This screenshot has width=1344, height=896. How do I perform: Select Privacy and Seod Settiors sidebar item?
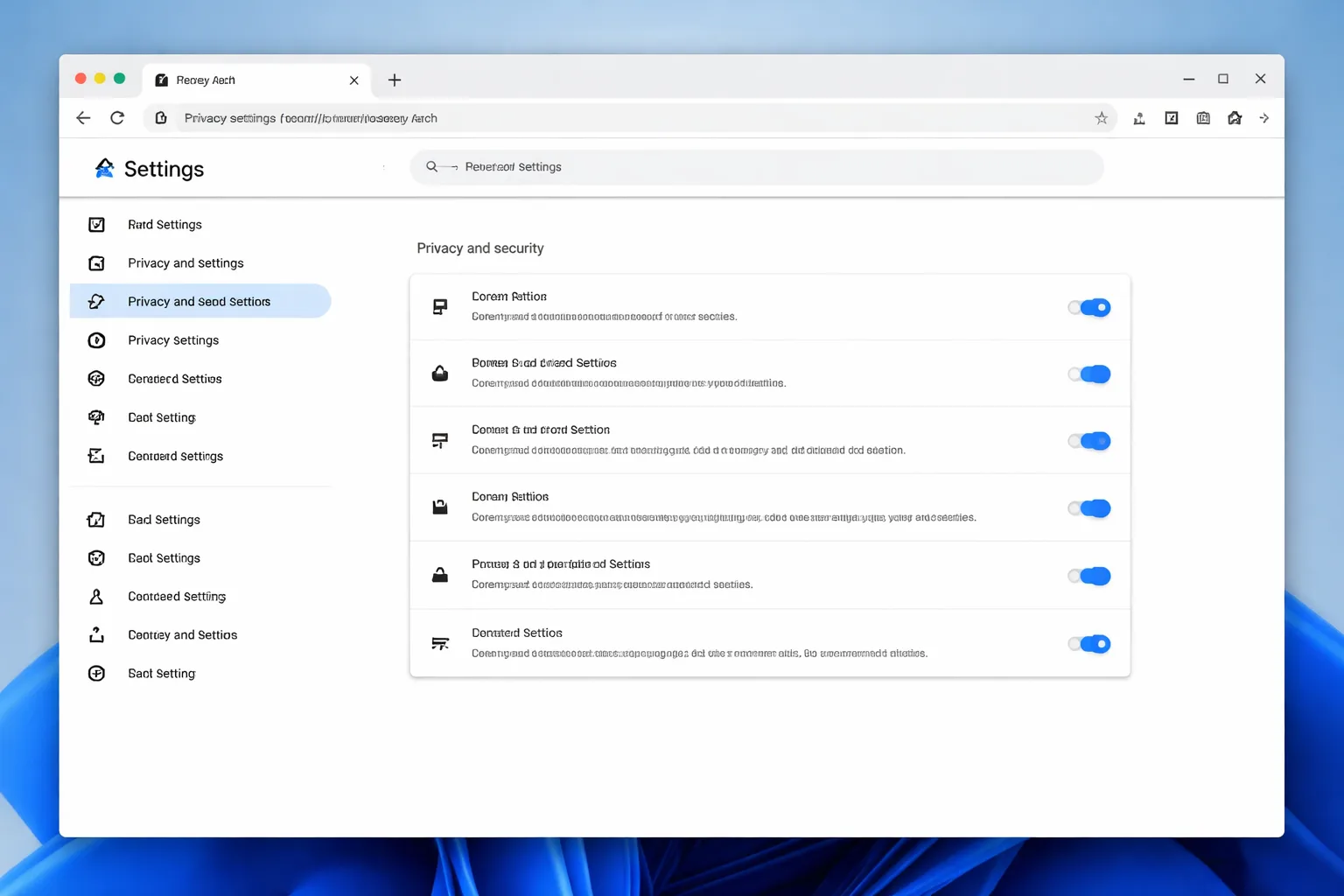[x=200, y=301]
